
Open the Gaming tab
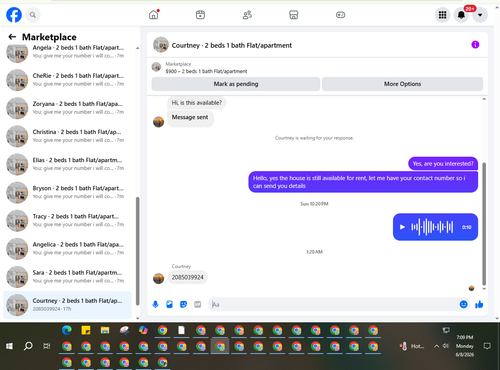coord(340,15)
